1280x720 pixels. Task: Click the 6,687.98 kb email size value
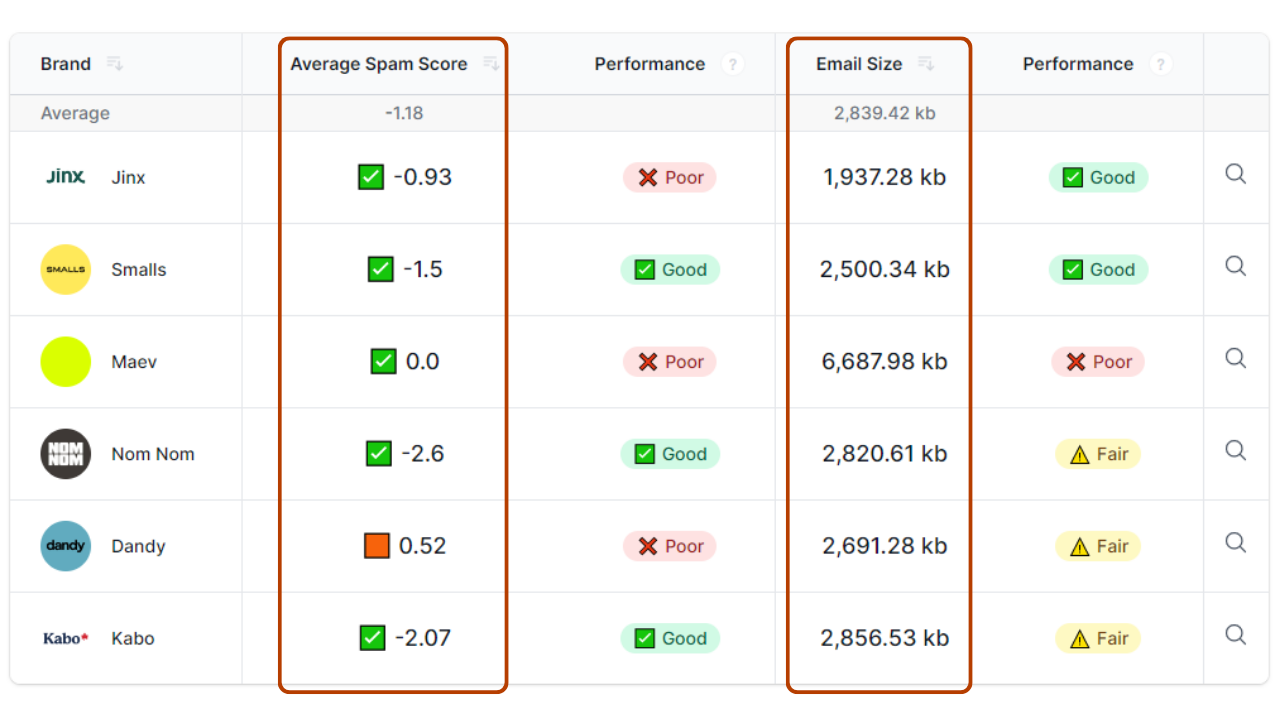pyautogui.click(x=885, y=361)
